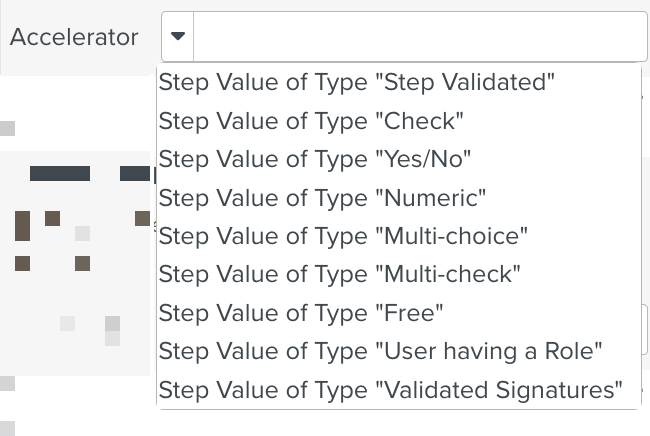The height and width of the screenshot is (436, 650).
Task: Select Step Value of Type "Step Validated"
Action: point(357,82)
